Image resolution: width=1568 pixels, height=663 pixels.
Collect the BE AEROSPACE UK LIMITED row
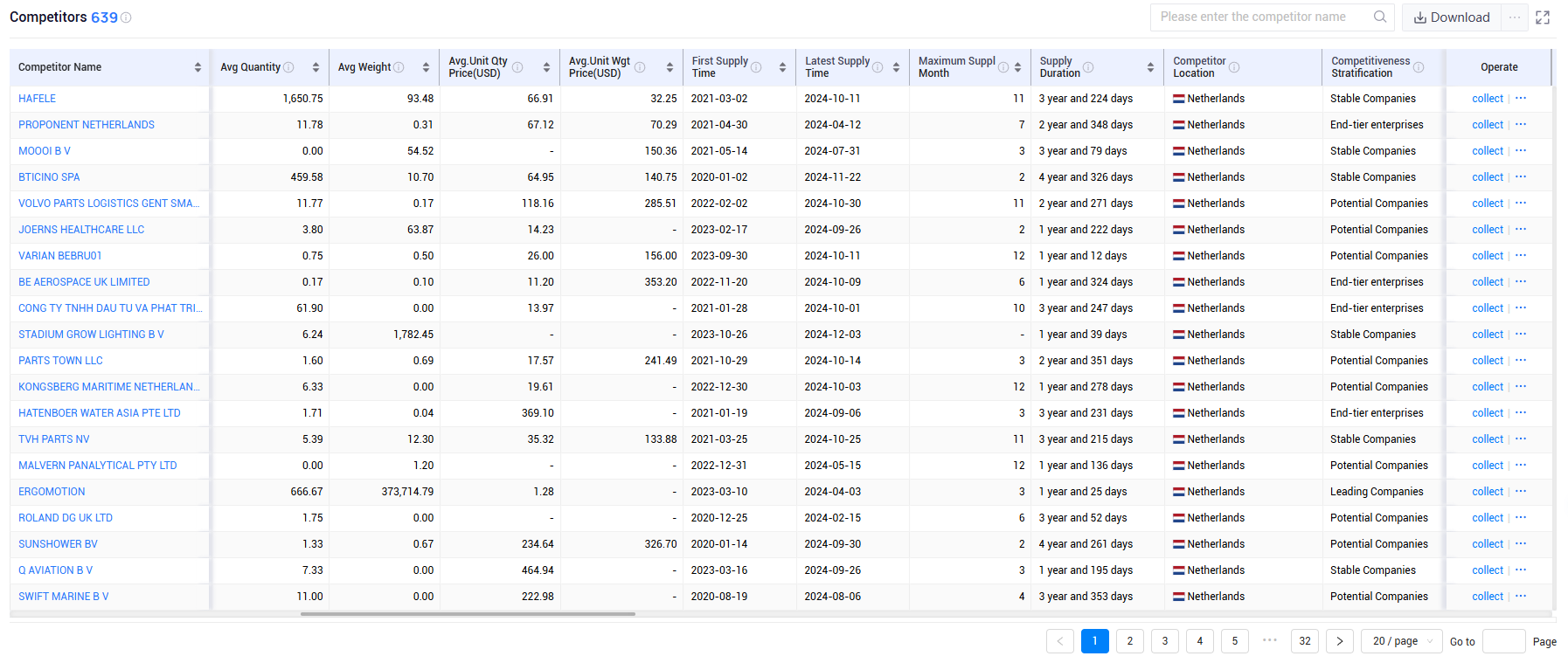coord(1488,282)
